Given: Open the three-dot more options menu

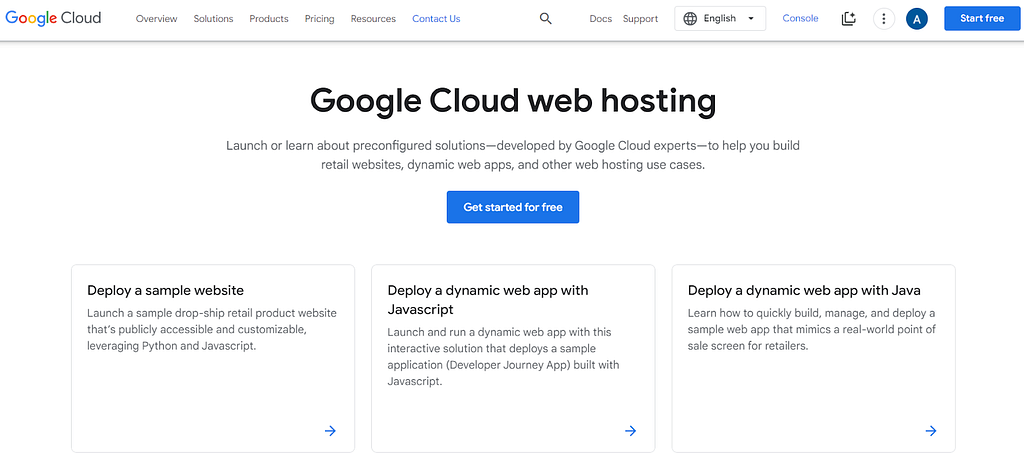Looking at the screenshot, I should coord(884,18).
